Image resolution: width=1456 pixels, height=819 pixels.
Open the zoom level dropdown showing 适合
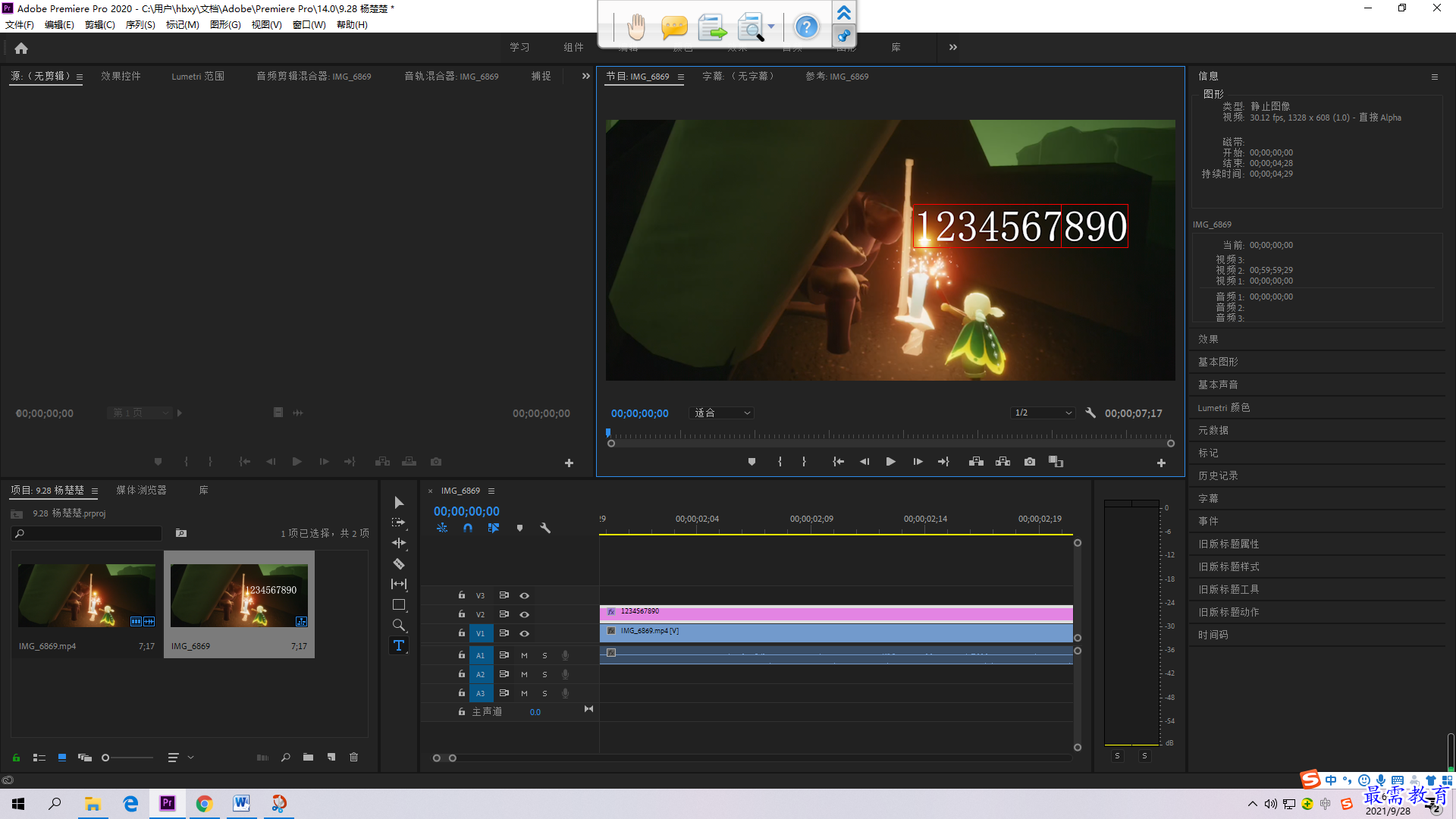pos(721,413)
